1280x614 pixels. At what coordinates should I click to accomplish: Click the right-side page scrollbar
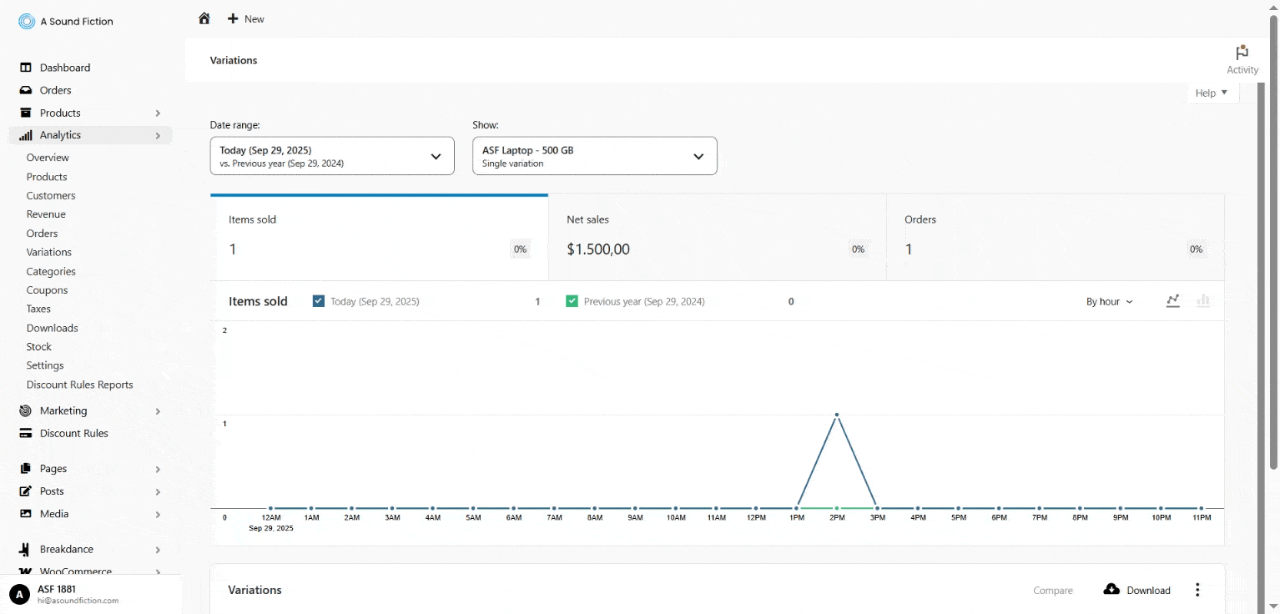(1274, 300)
